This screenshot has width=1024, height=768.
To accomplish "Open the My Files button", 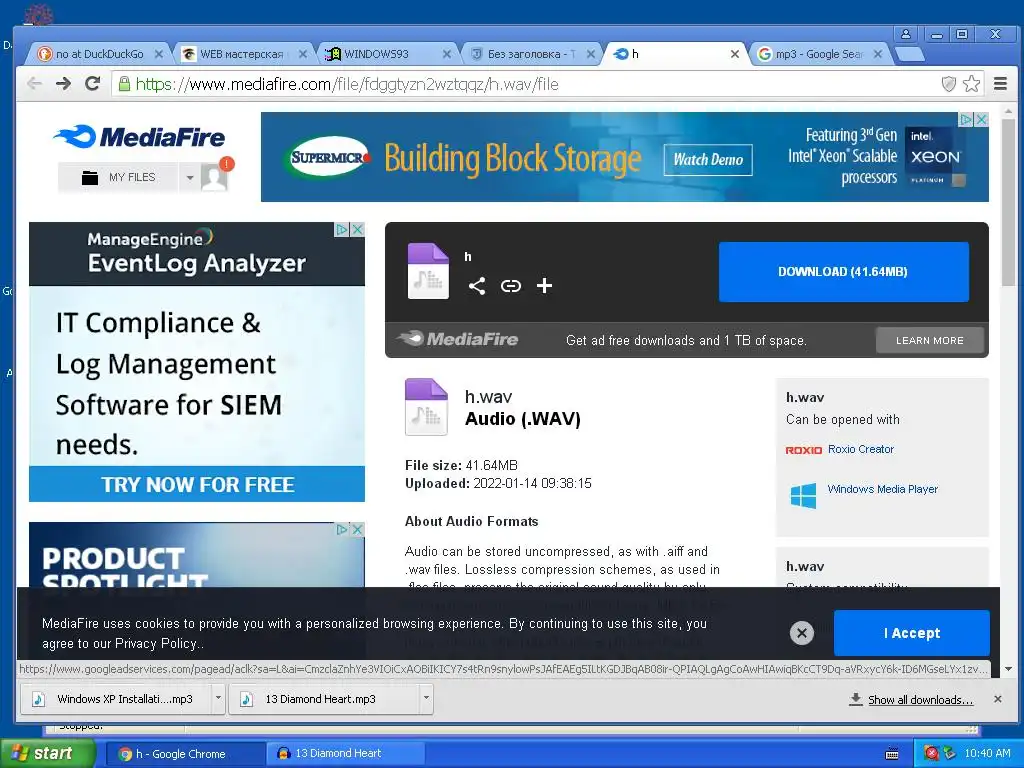I will (x=118, y=177).
